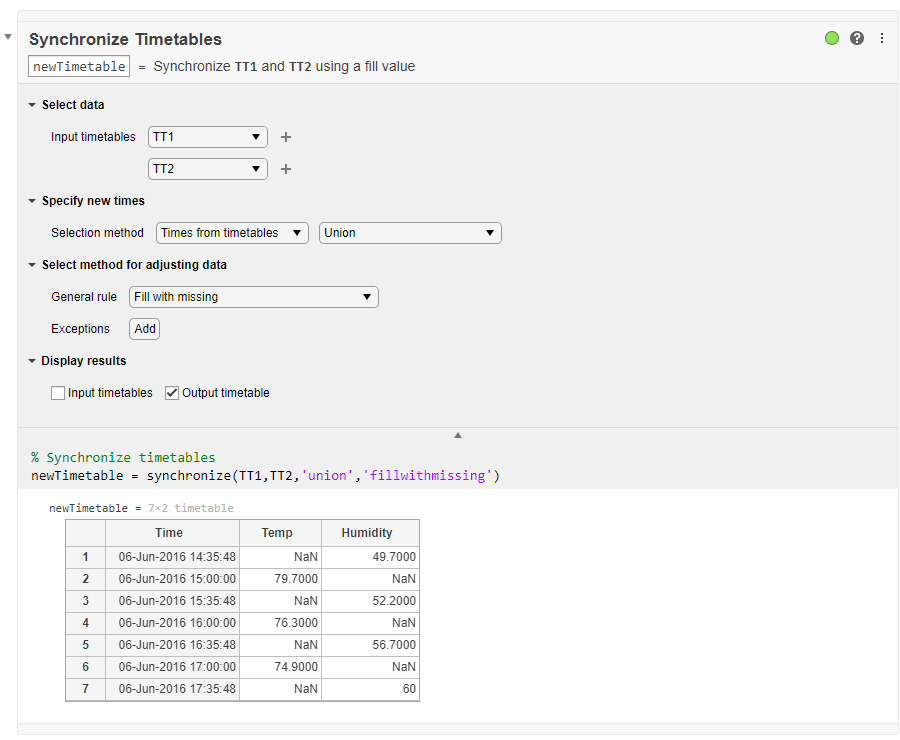Open the Union selection dropdown
Image resolution: width=900 pixels, height=740 pixels.
point(410,233)
